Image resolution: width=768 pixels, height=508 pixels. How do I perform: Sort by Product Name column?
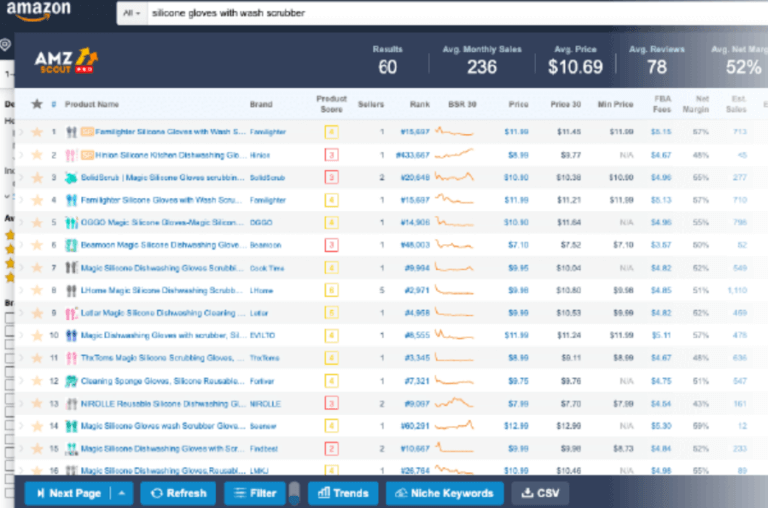(92, 104)
